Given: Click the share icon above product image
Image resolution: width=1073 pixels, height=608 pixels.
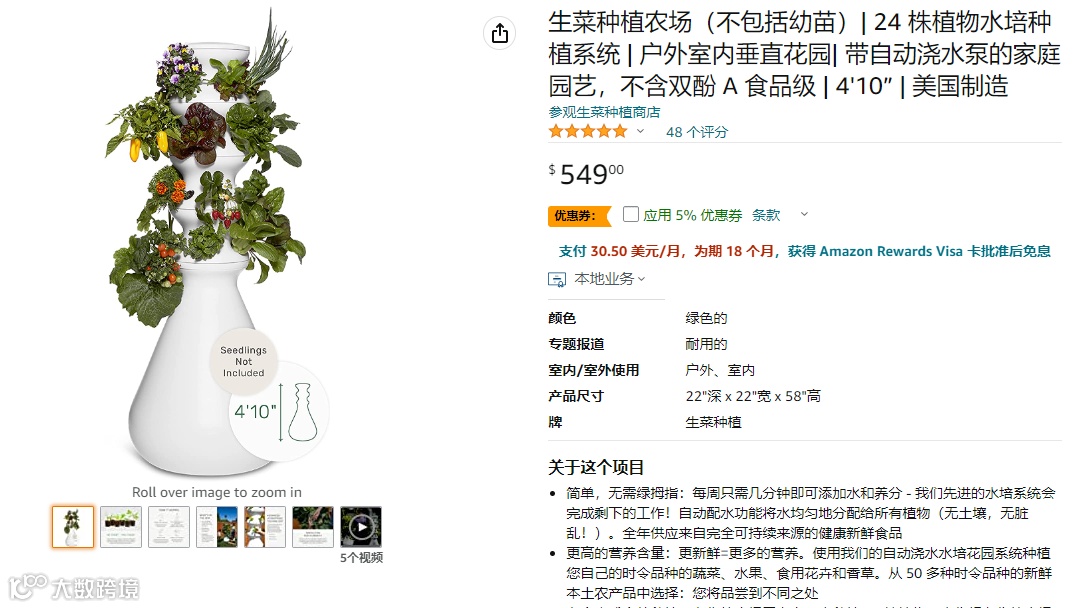Looking at the screenshot, I should (x=500, y=33).
